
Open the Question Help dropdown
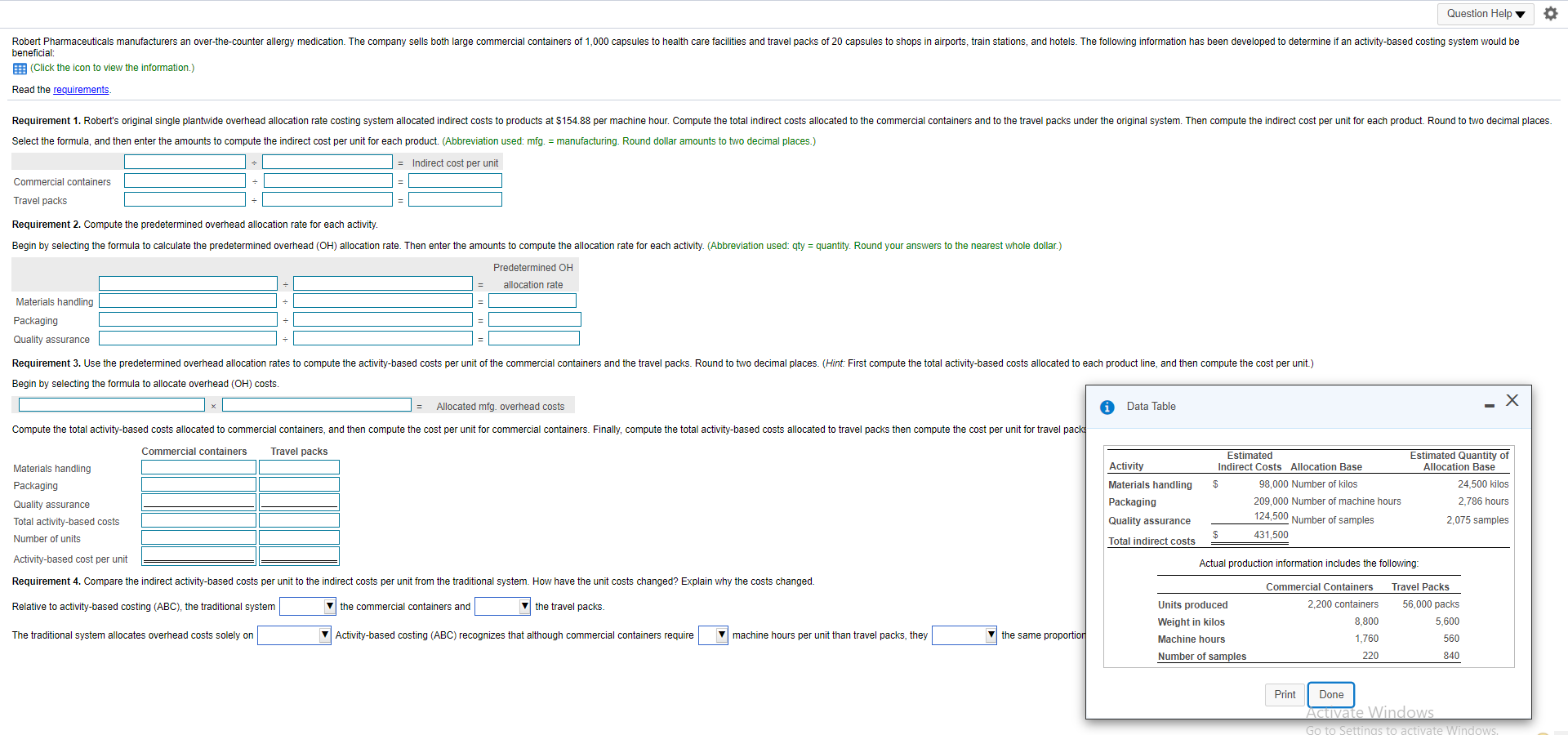click(1485, 13)
